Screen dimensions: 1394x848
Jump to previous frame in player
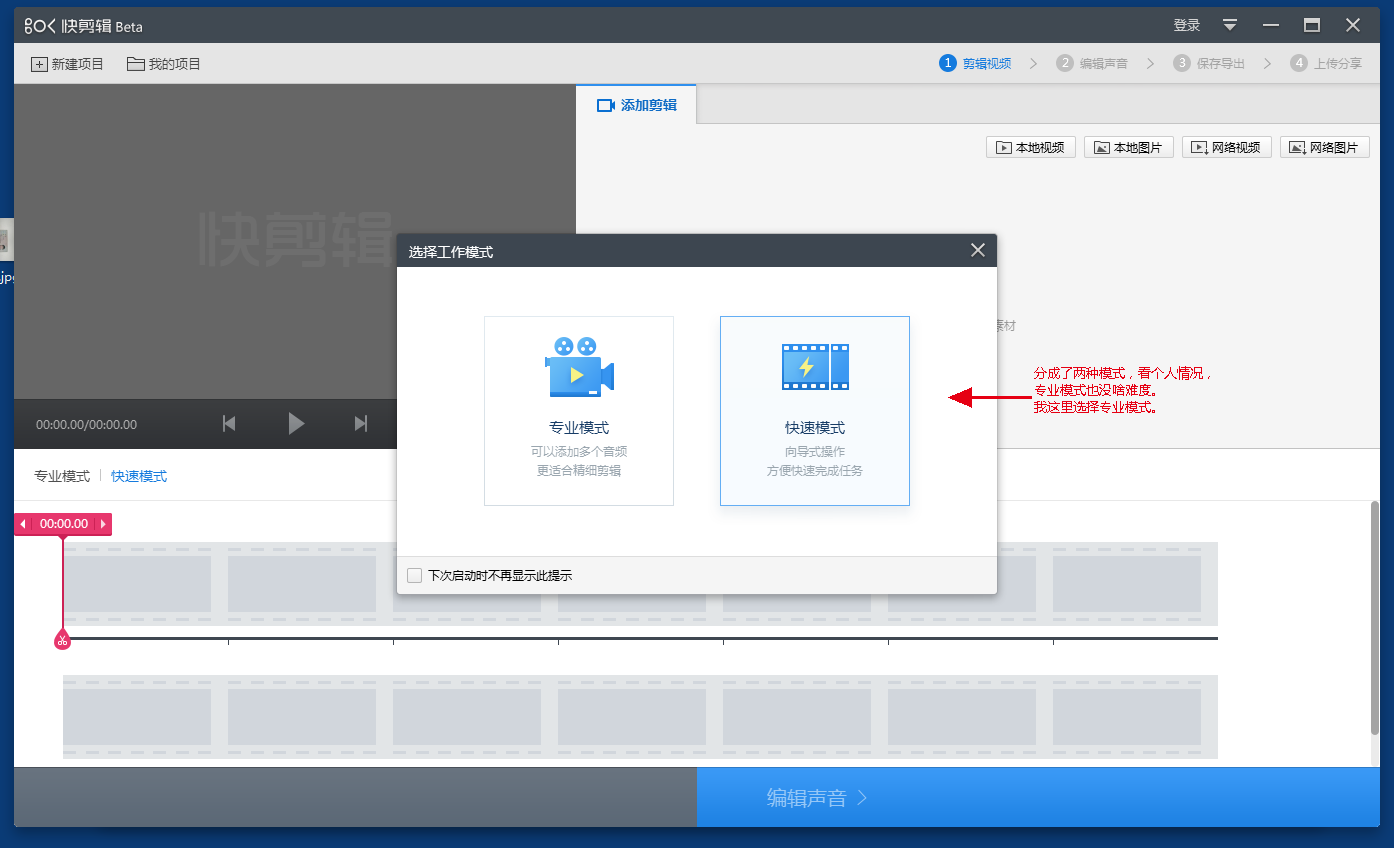tap(229, 424)
